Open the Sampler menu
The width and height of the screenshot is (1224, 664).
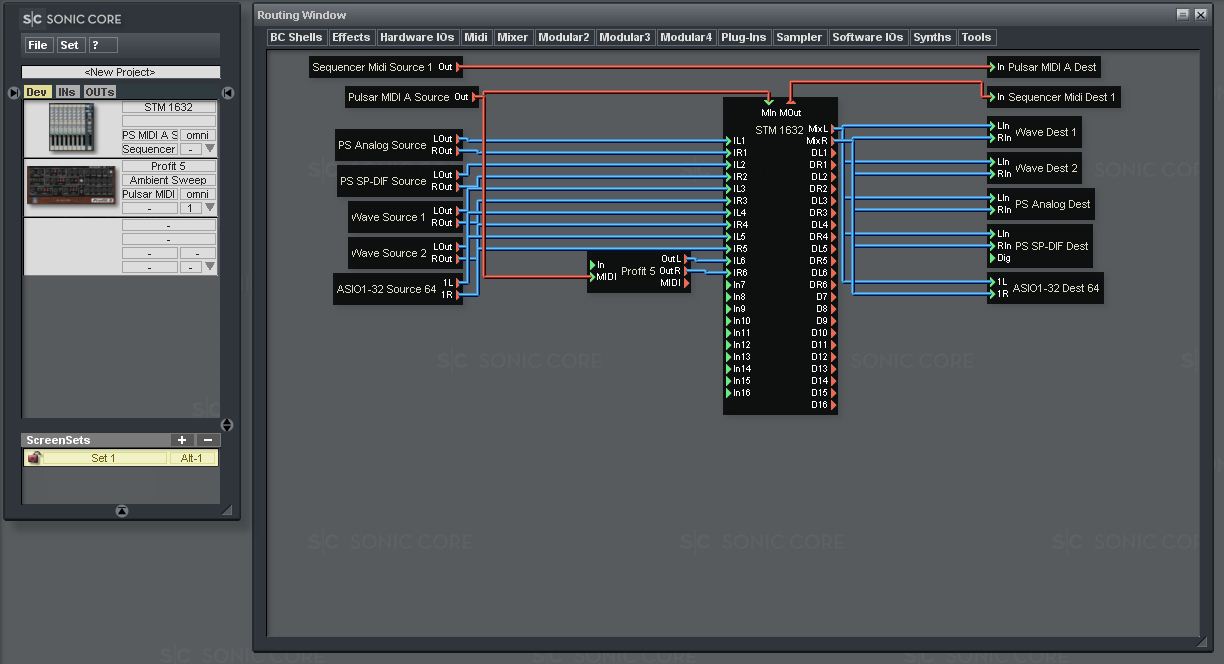click(799, 37)
